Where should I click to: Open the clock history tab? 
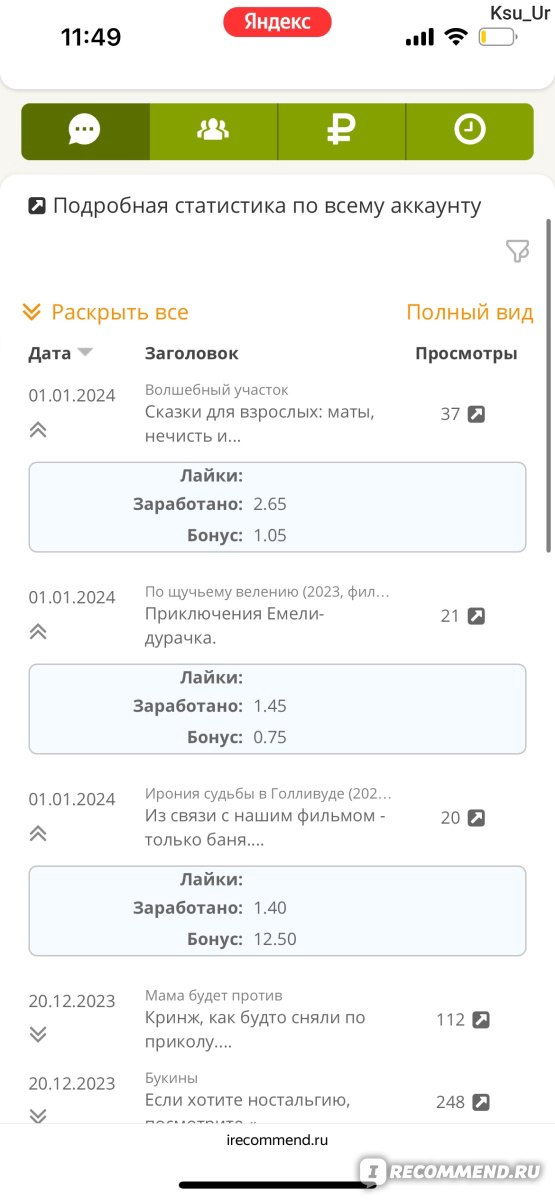click(x=470, y=130)
